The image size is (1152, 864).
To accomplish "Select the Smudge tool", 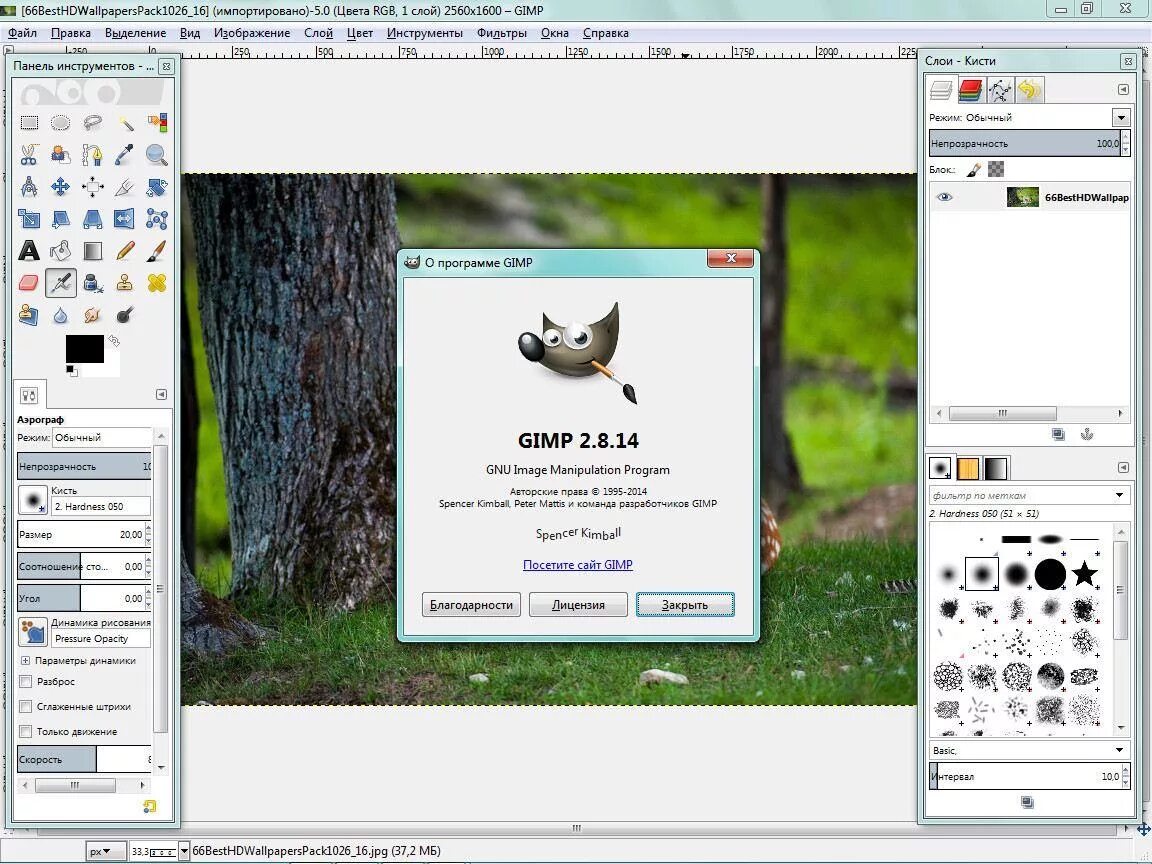I will tap(93, 315).
